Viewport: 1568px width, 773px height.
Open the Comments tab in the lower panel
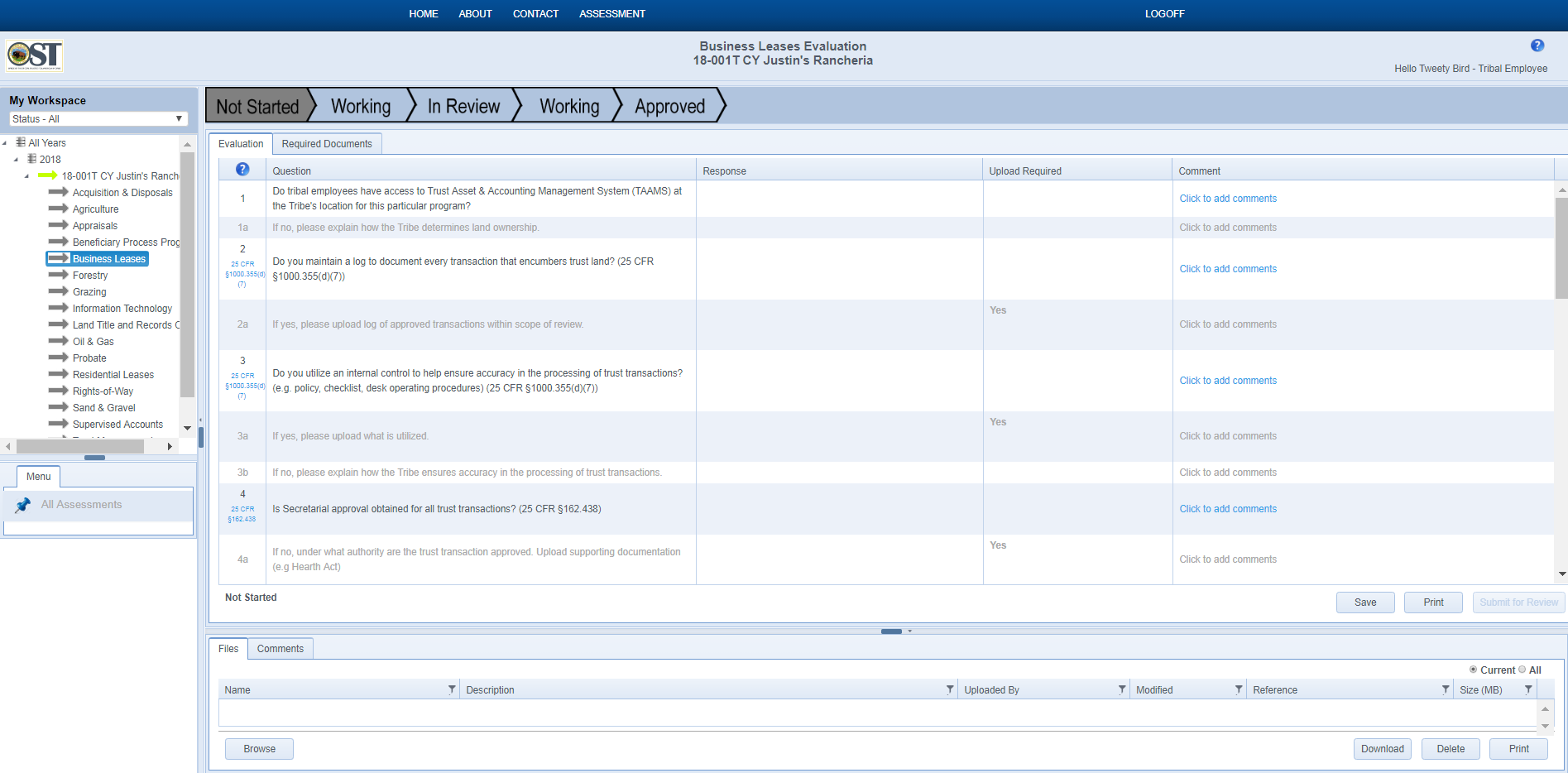coord(280,649)
